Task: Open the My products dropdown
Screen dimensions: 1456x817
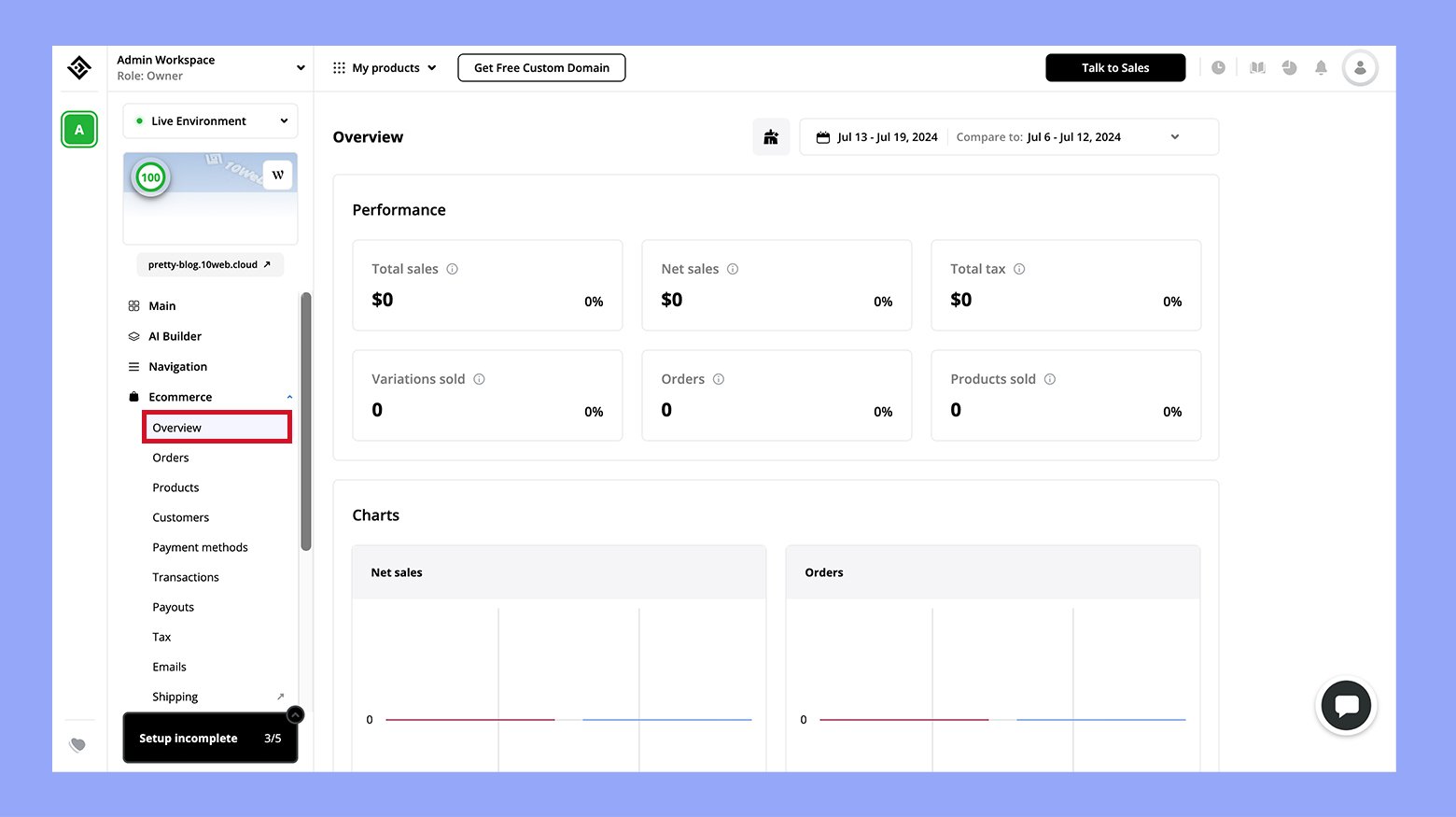Action: click(x=385, y=68)
